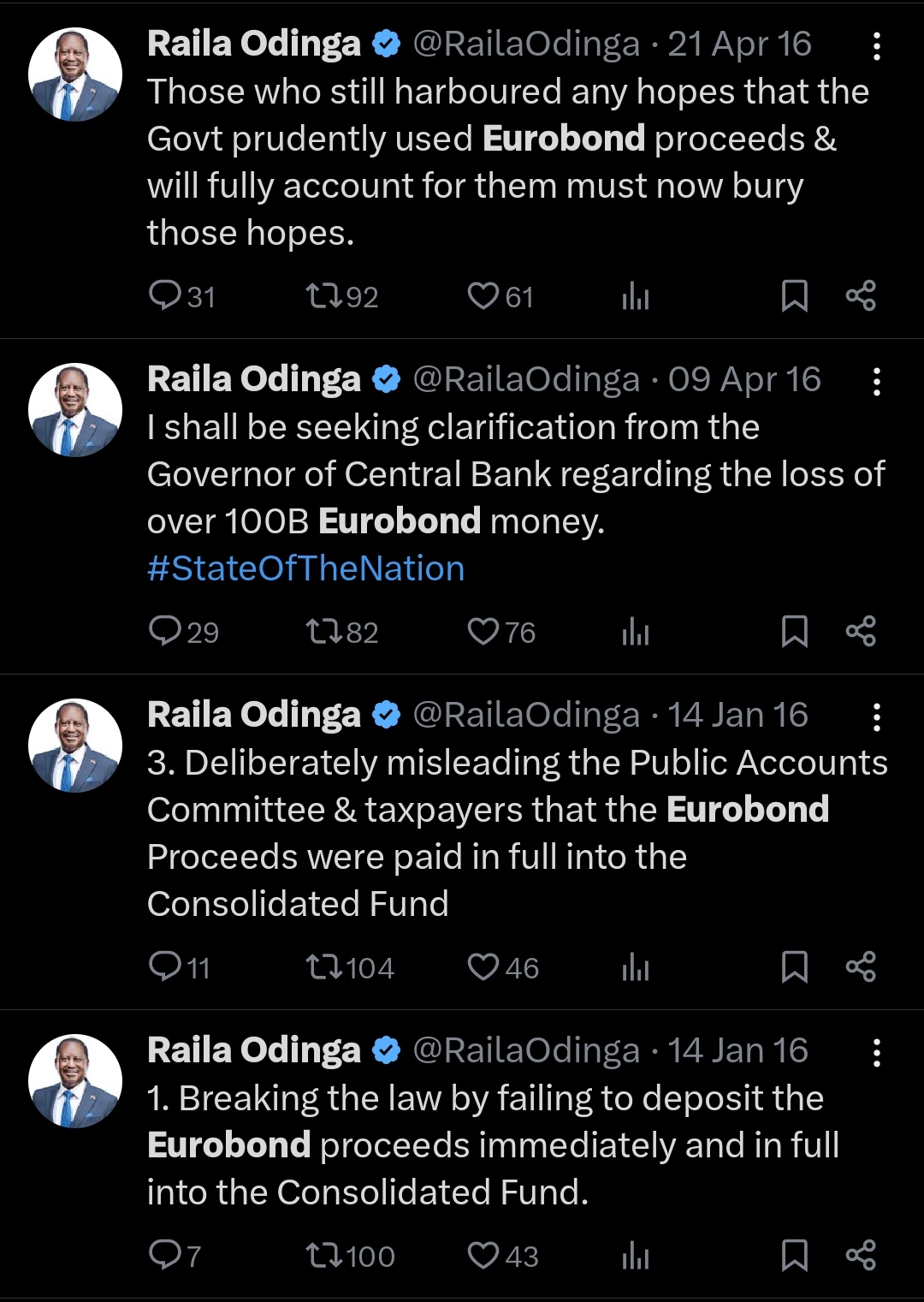View analytics for the 21 Apr 16 tweet
Viewport: 924px width, 1302px height.
pos(636,296)
